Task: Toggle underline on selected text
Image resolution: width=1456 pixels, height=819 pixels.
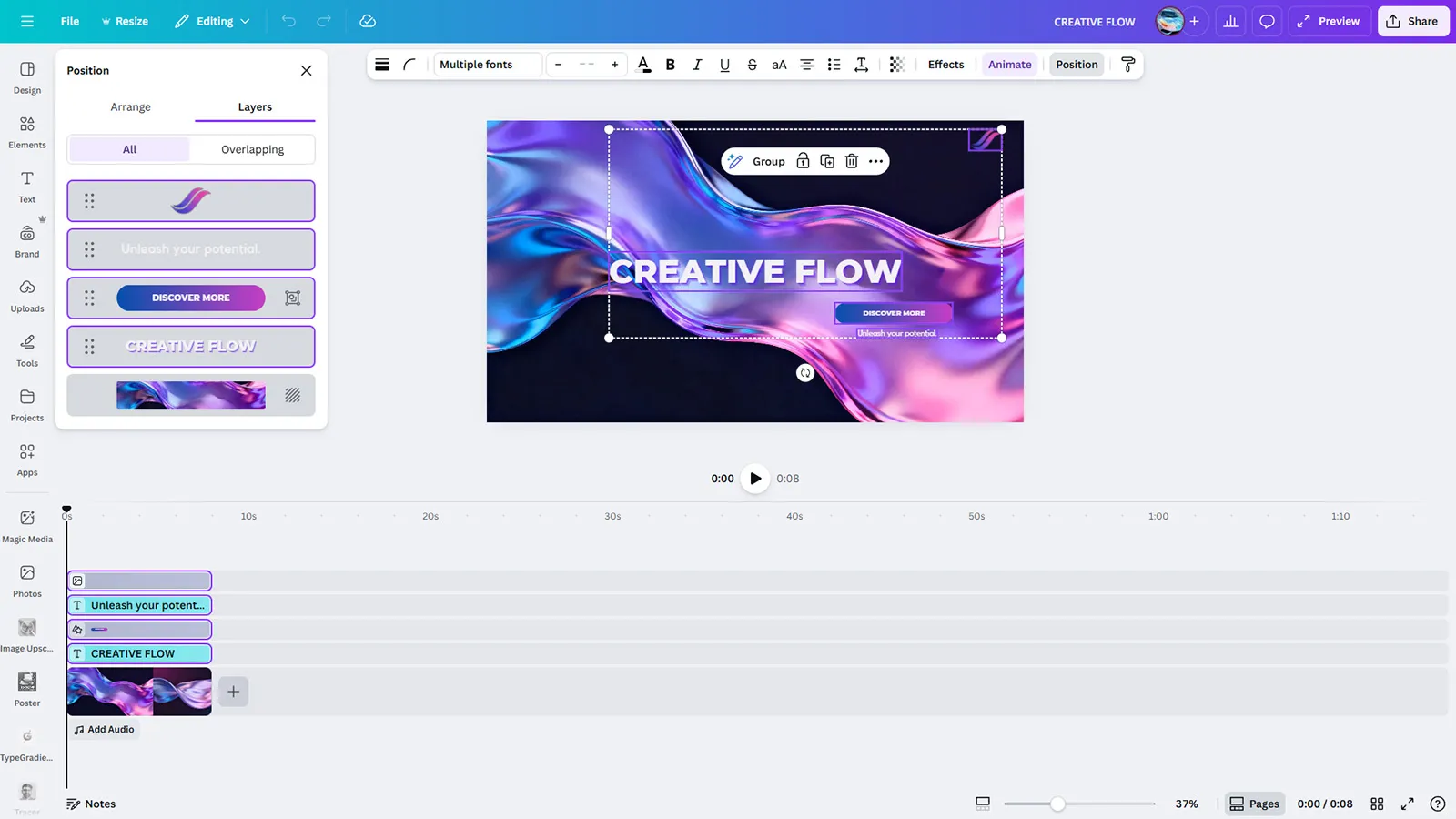Action: click(724, 65)
